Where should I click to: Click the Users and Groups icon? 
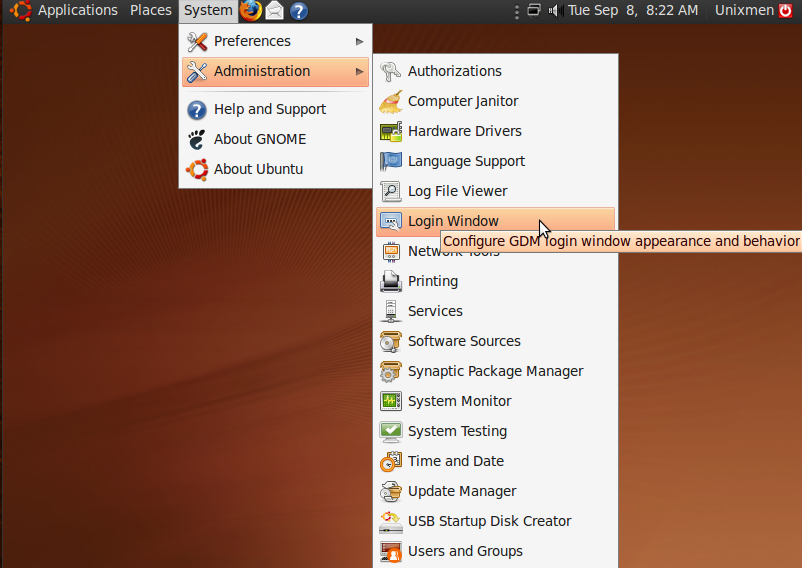pos(391,552)
